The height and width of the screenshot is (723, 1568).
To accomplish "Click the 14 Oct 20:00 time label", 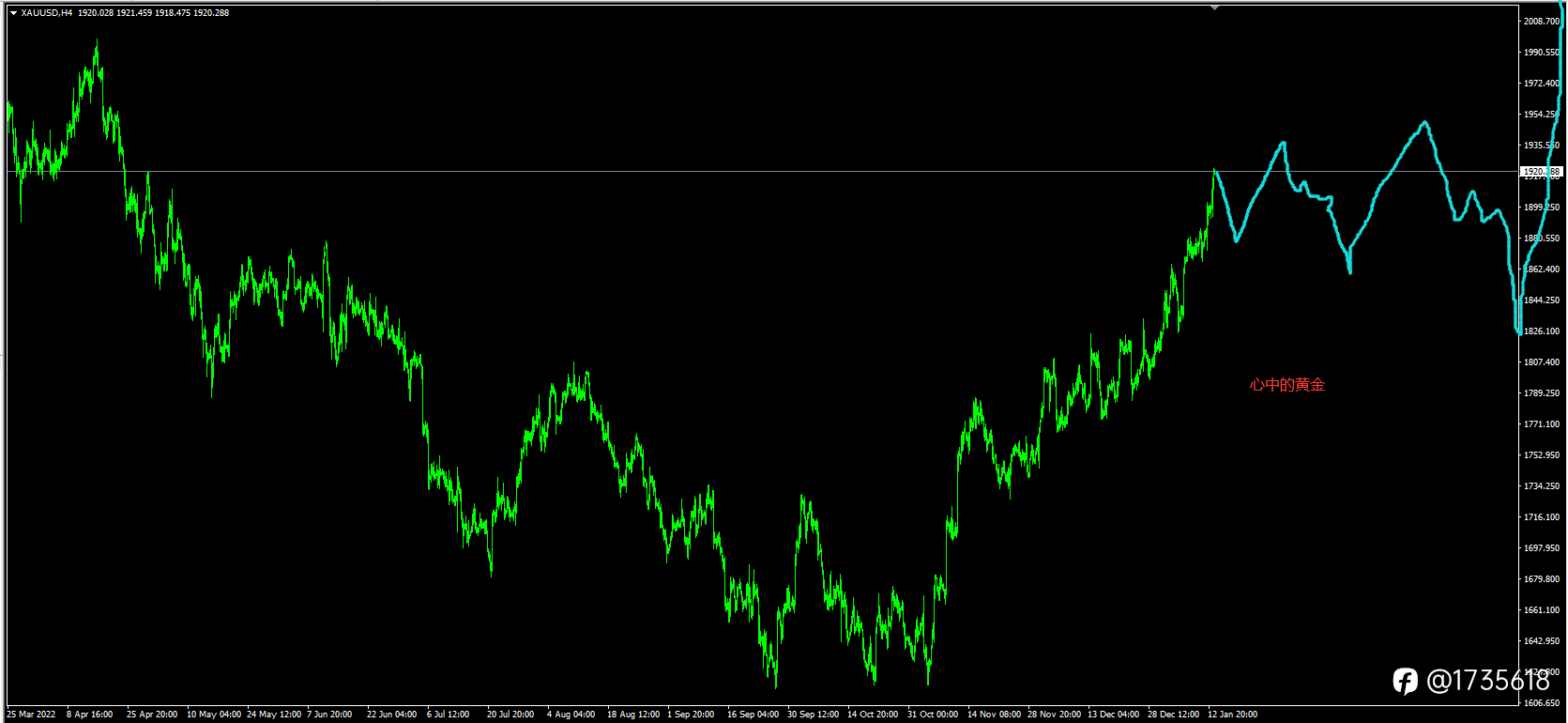I will [873, 715].
